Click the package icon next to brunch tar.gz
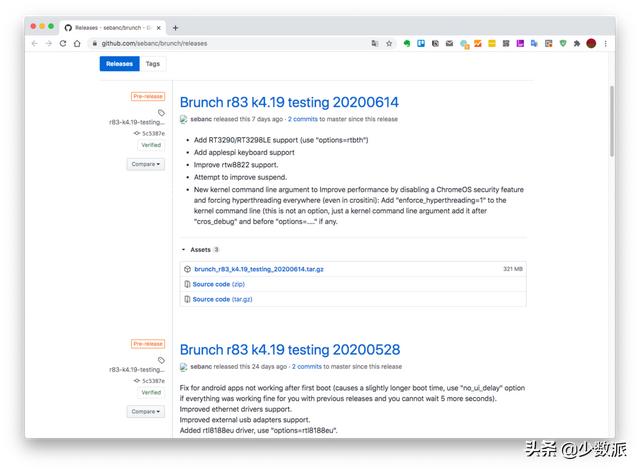Screen dimensions: 640x471 [187, 269]
